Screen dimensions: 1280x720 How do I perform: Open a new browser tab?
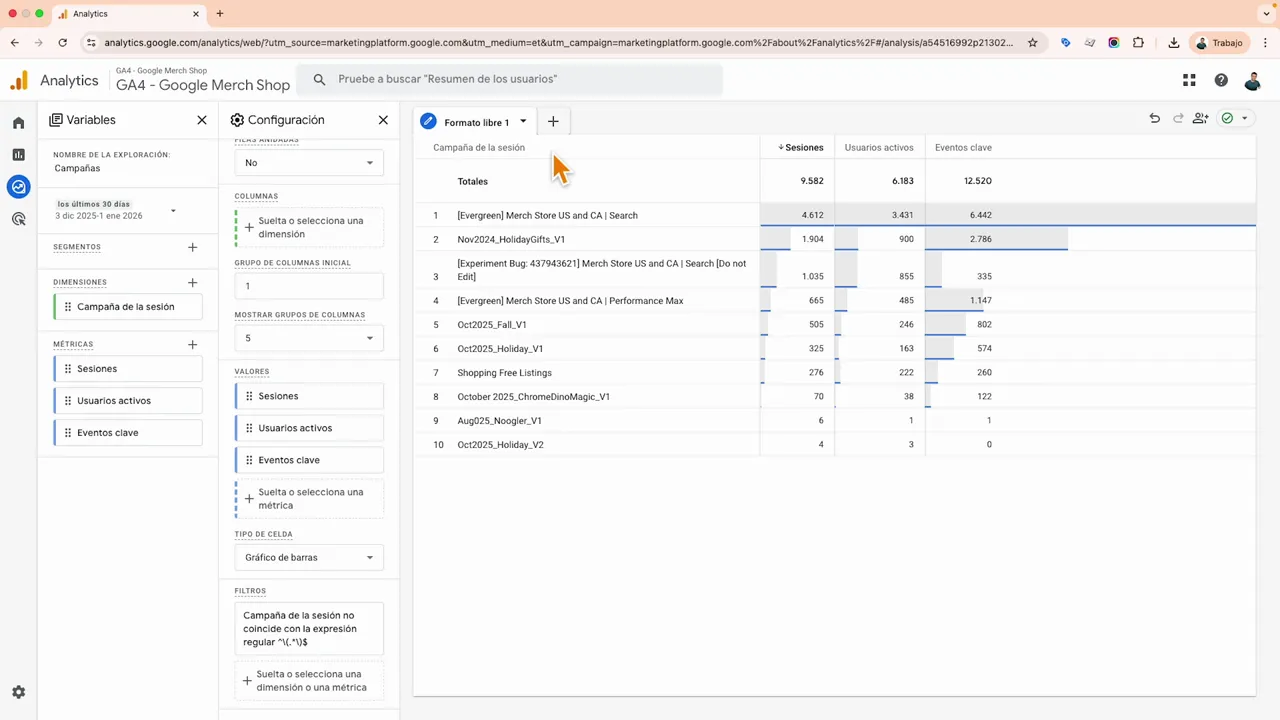click(220, 14)
